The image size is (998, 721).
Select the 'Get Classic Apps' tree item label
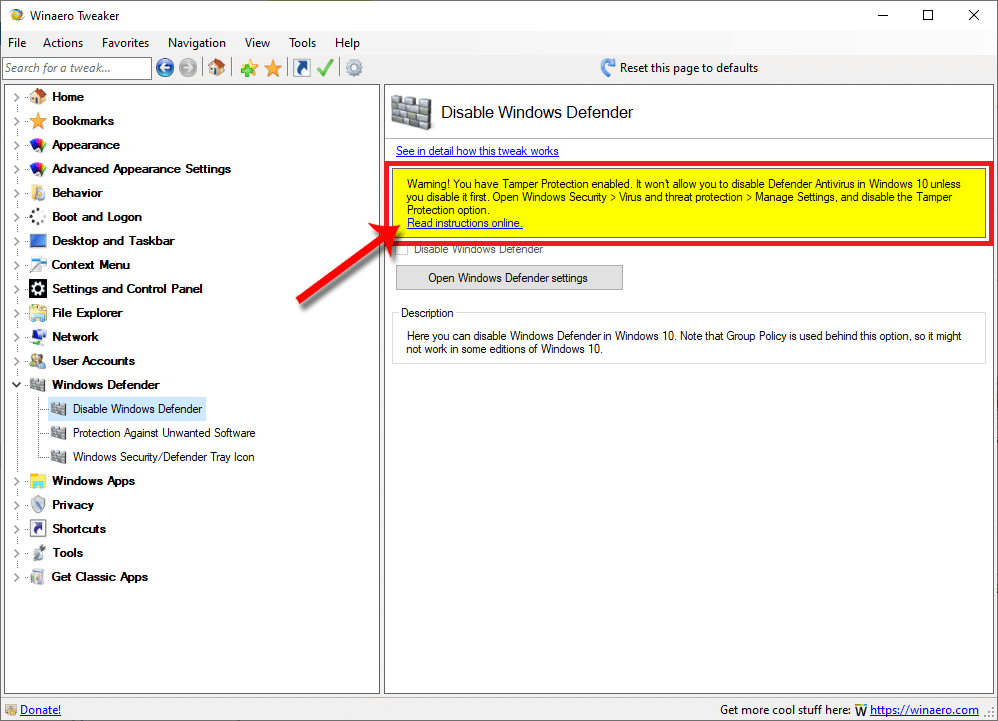pos(100,577)
